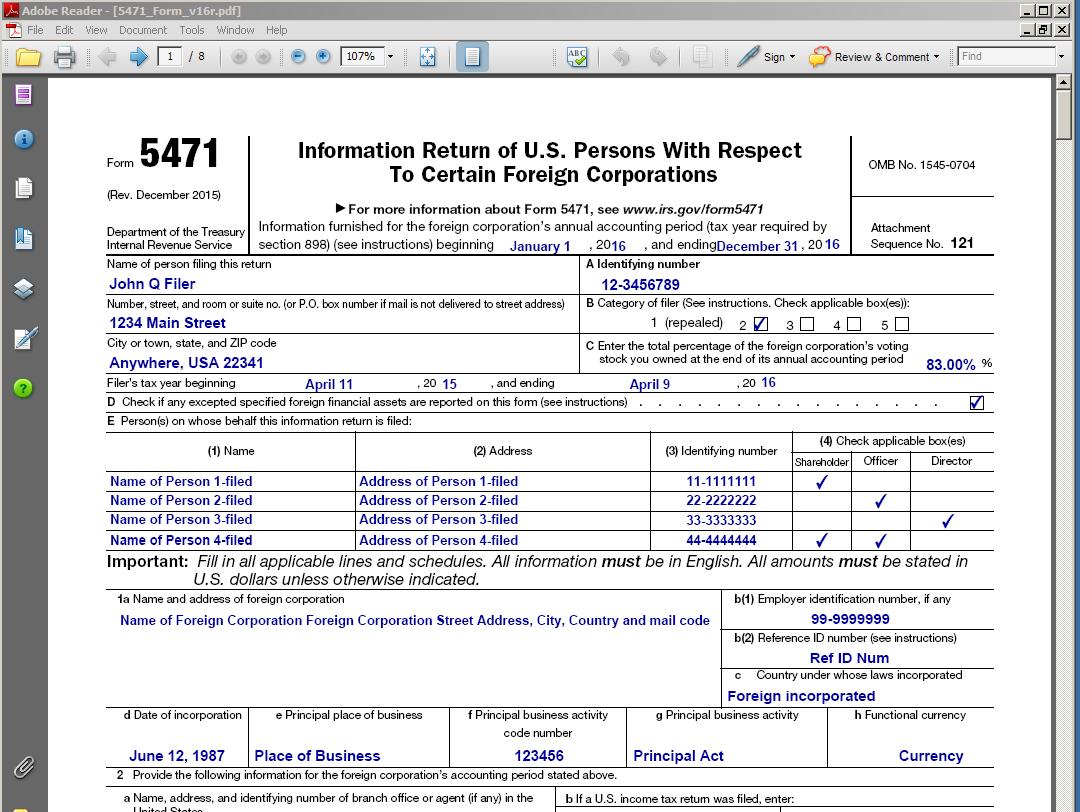Viewport: 1080px width, 812px height.
Task: Open the Tools menu
Action: [191, 30]
